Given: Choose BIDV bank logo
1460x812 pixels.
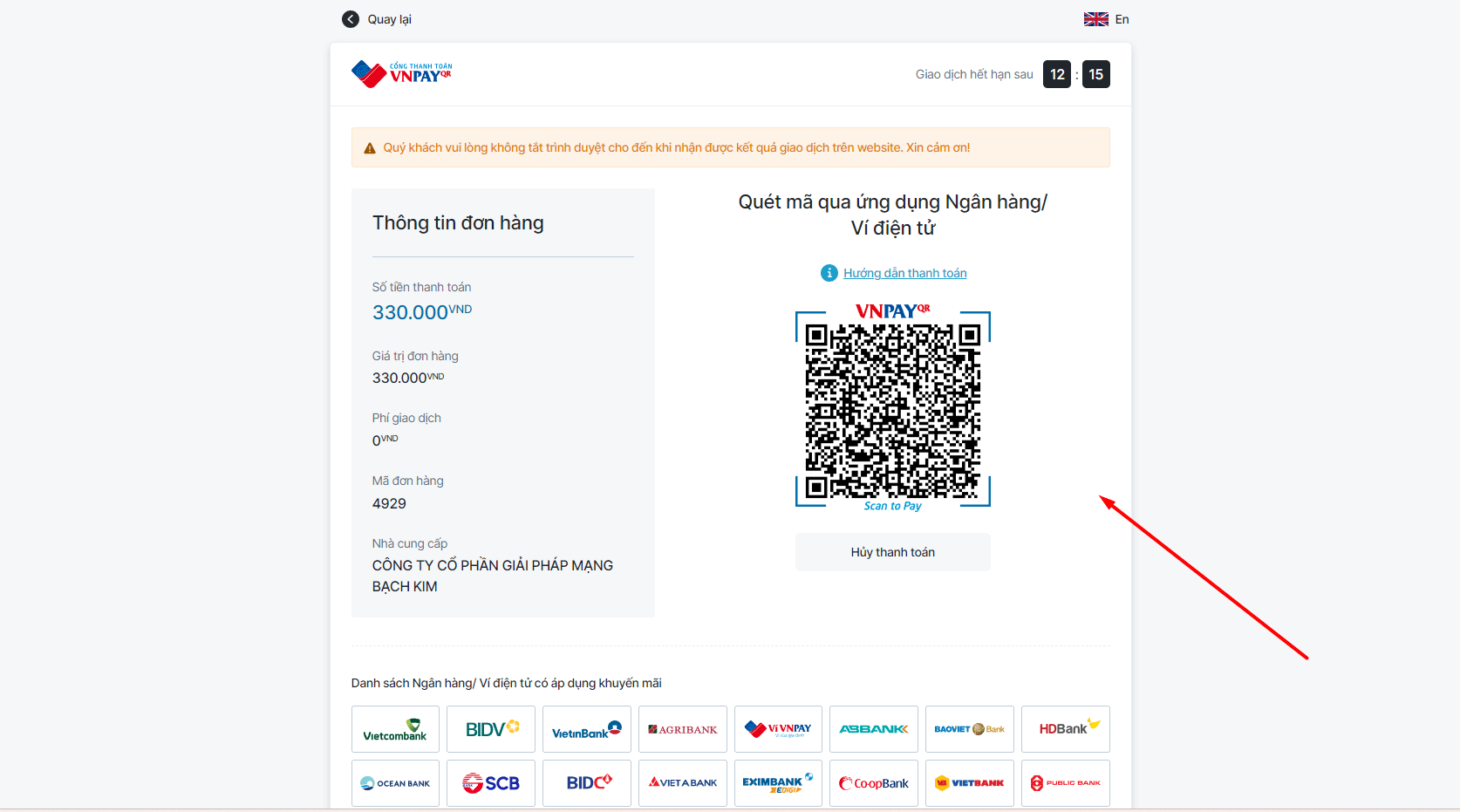Looking at the screenshot, I should click(491, 729).
